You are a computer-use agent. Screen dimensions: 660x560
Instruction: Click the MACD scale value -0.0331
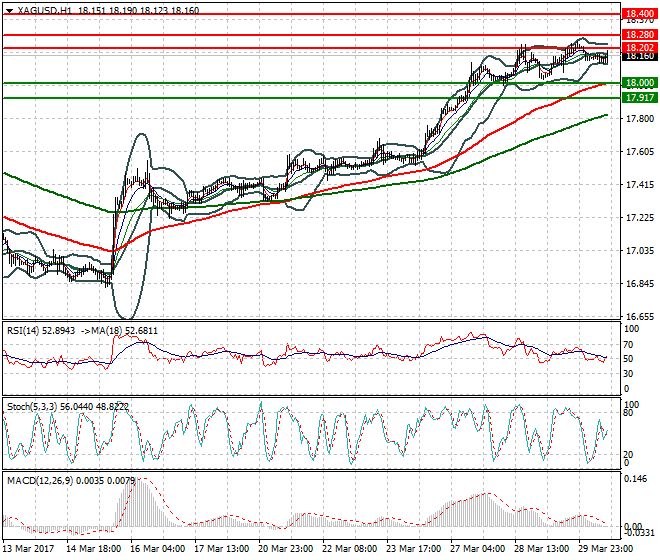point(640,533)
